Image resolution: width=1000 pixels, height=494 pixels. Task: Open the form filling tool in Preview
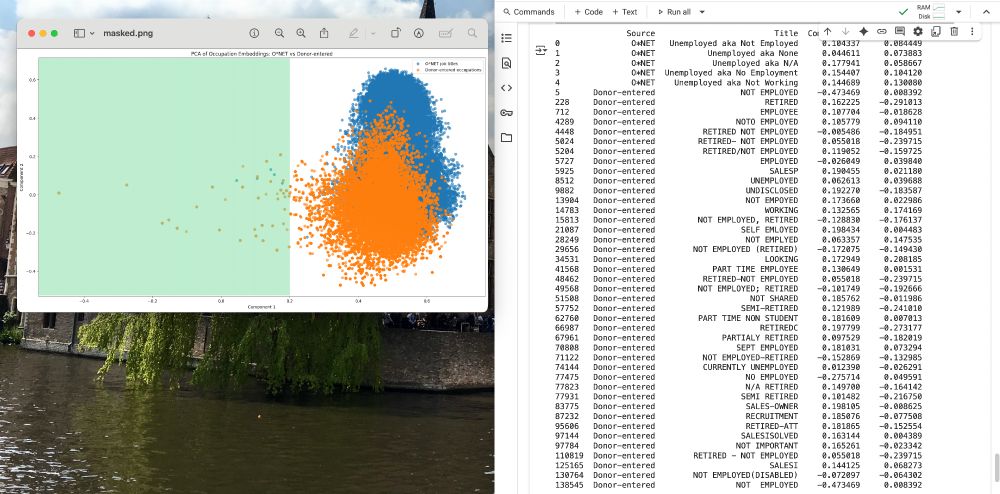[x=446, y=33]
